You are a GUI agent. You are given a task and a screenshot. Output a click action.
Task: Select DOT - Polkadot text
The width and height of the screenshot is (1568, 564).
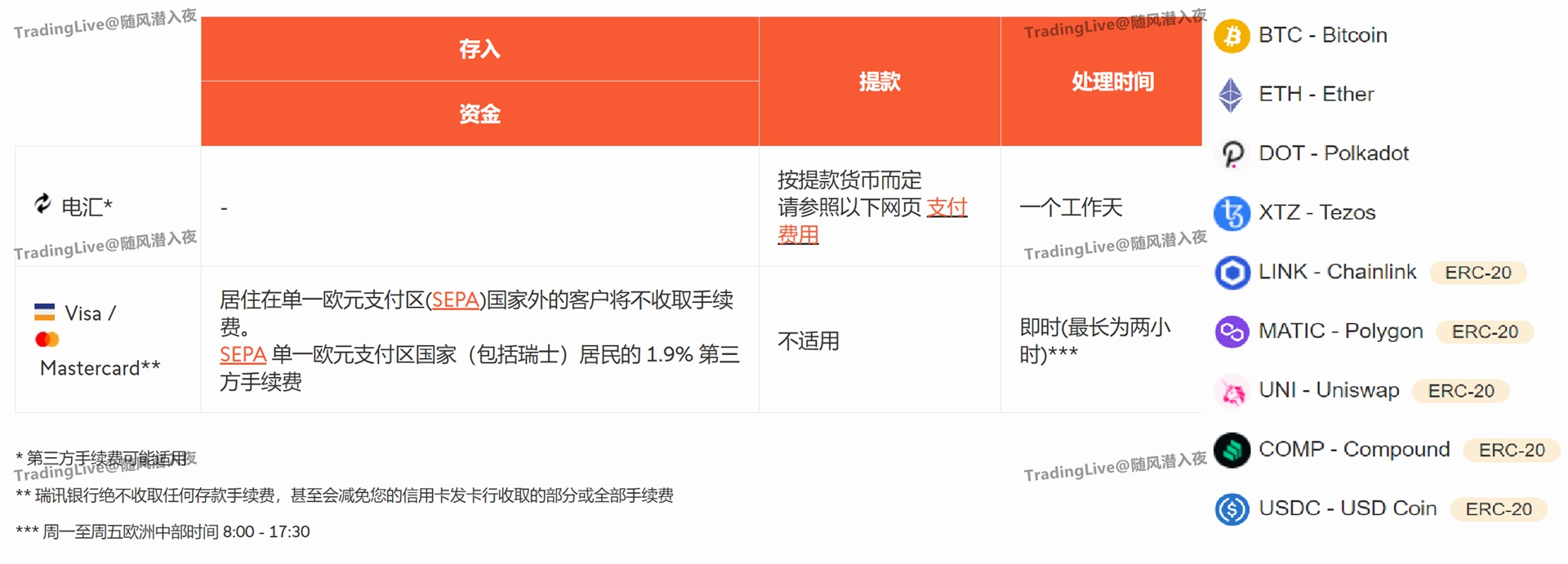pos(1334,153)
